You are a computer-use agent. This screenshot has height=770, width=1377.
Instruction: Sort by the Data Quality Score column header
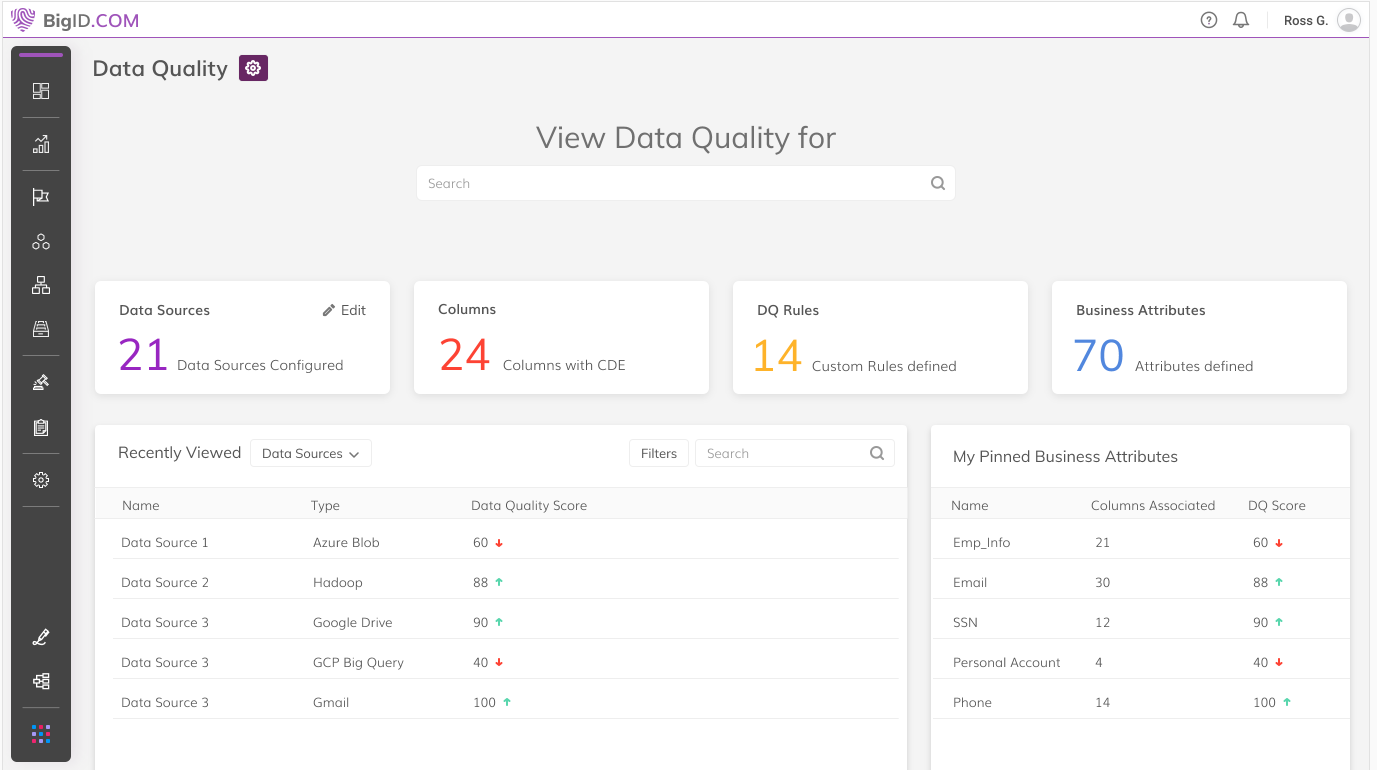pyautogui.click(x=529, y=505)
